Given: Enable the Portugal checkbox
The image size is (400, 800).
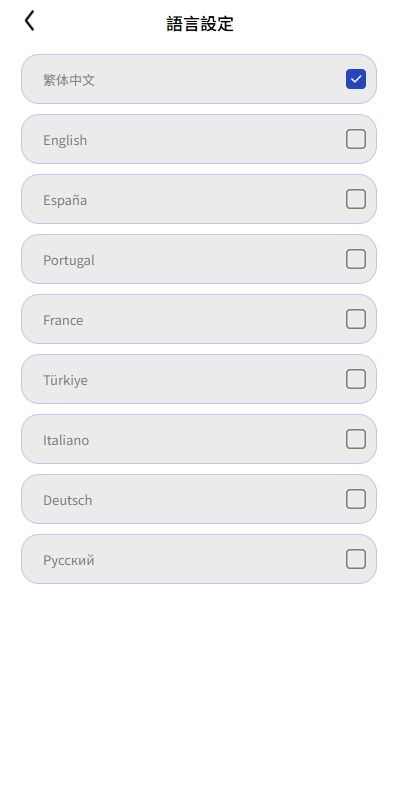Looking at the screenshot, I should point(356,259).
